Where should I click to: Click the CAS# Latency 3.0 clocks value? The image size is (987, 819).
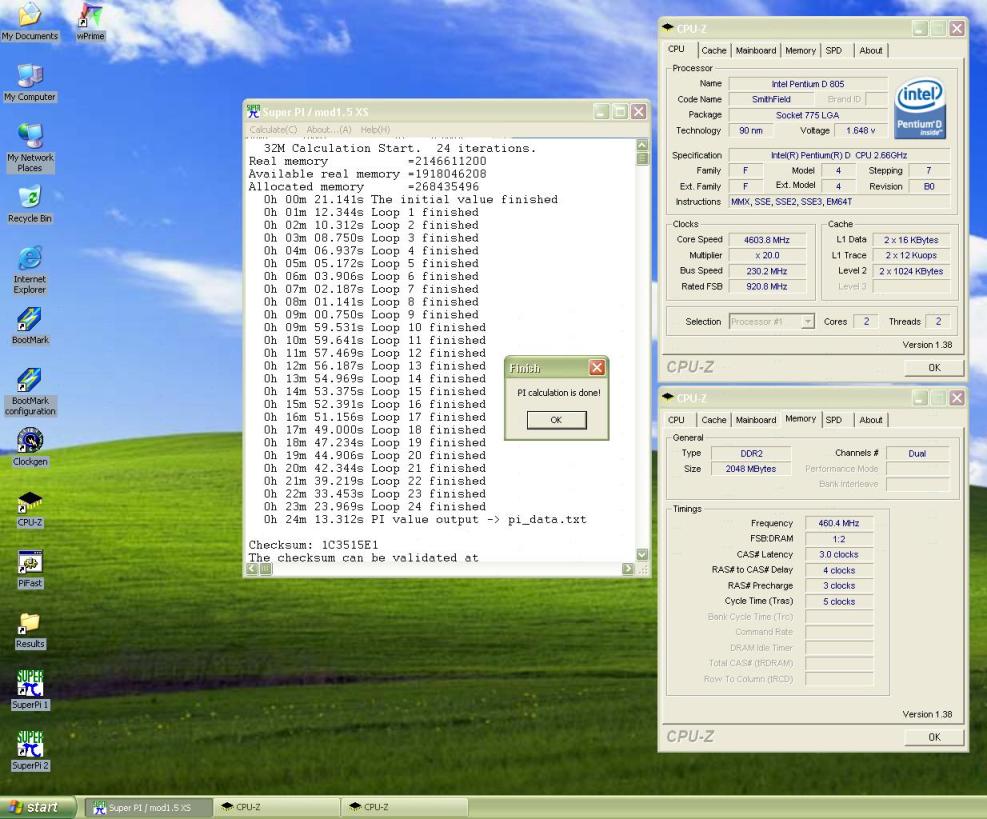pos(839,555)
